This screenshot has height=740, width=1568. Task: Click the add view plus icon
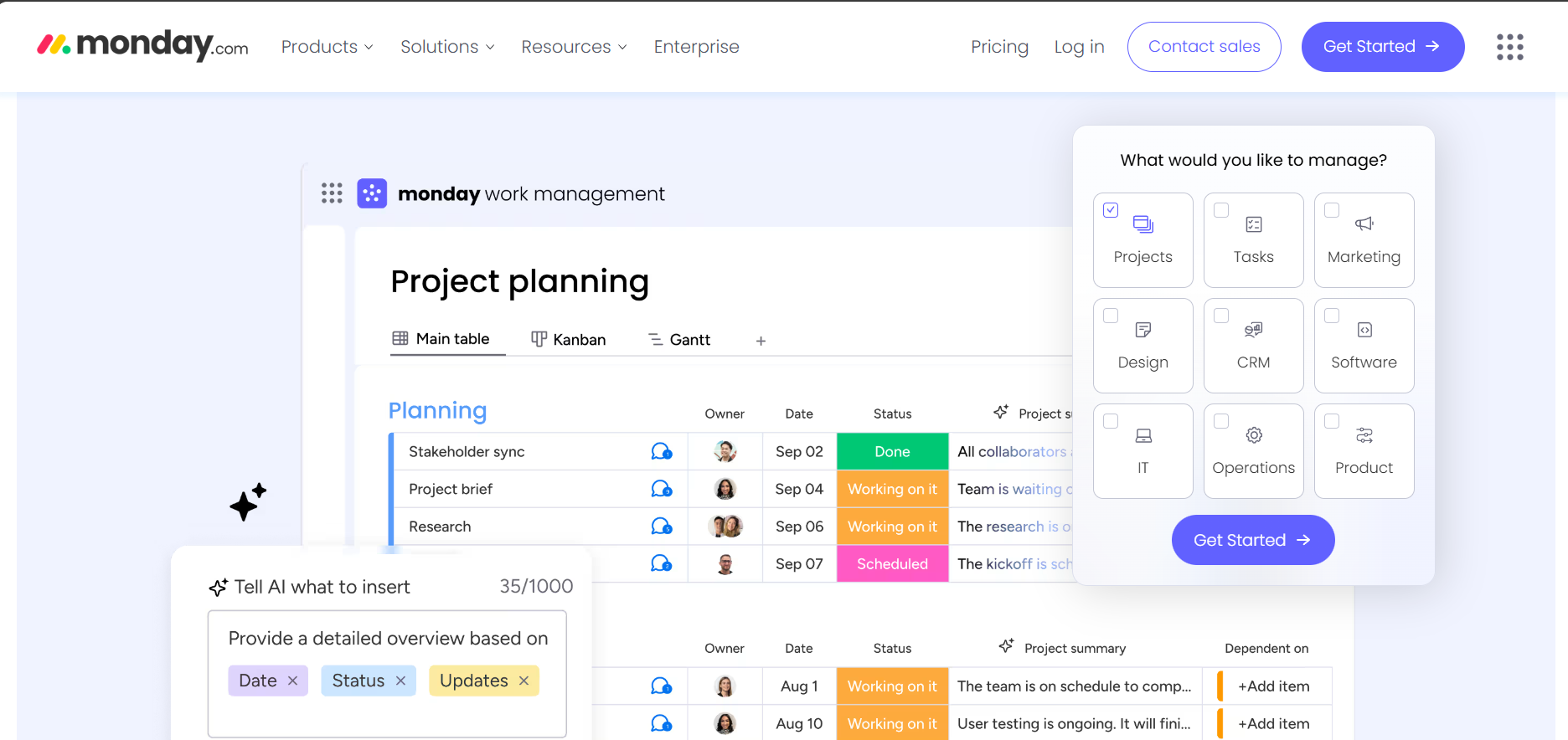(761, 341)
